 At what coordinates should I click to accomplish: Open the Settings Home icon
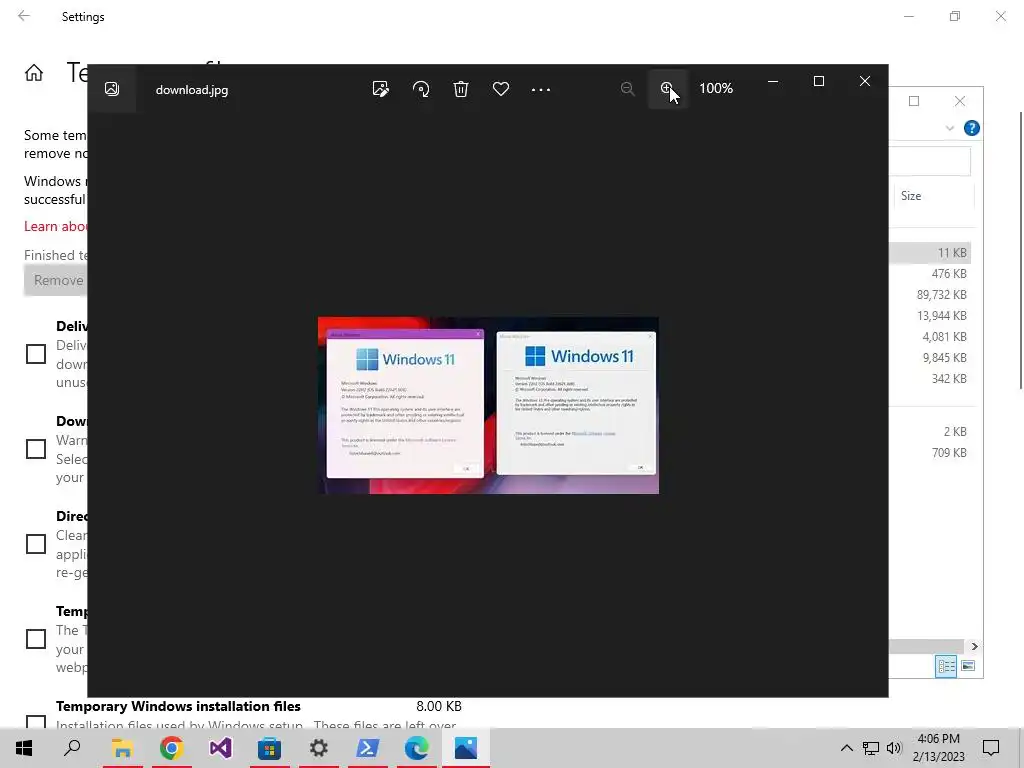[x=34, y=72]
